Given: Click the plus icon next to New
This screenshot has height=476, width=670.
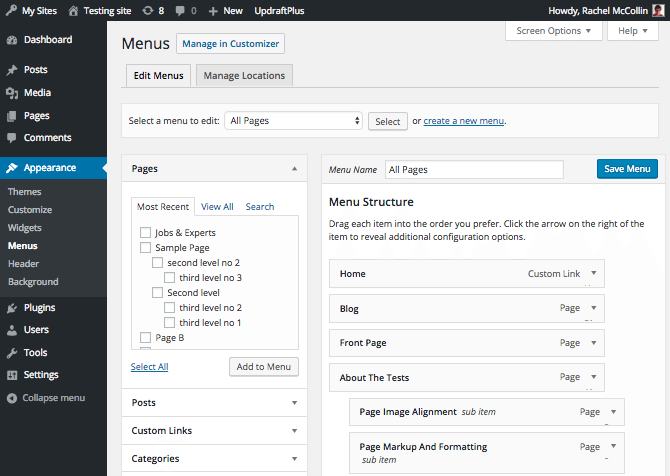Looking at the screenshot, I should [213, 11].
